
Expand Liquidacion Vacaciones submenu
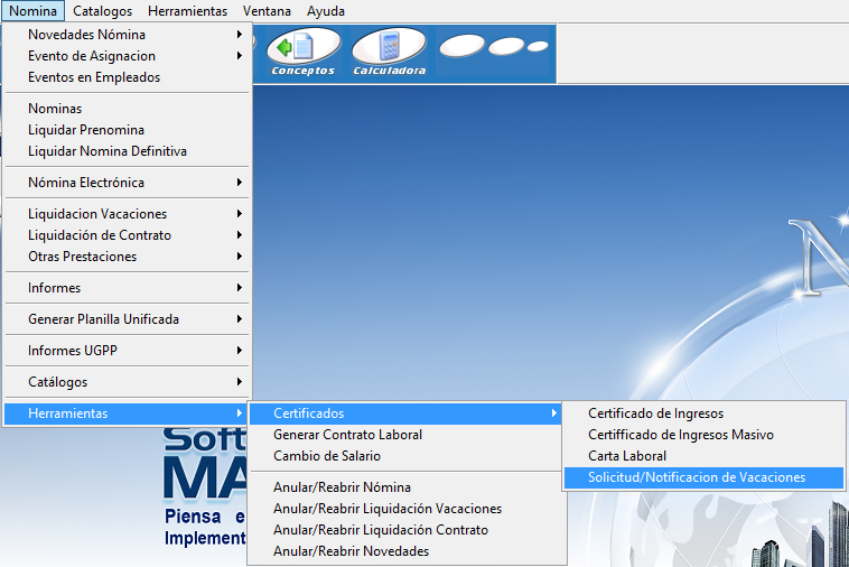(x=127, y=214)
